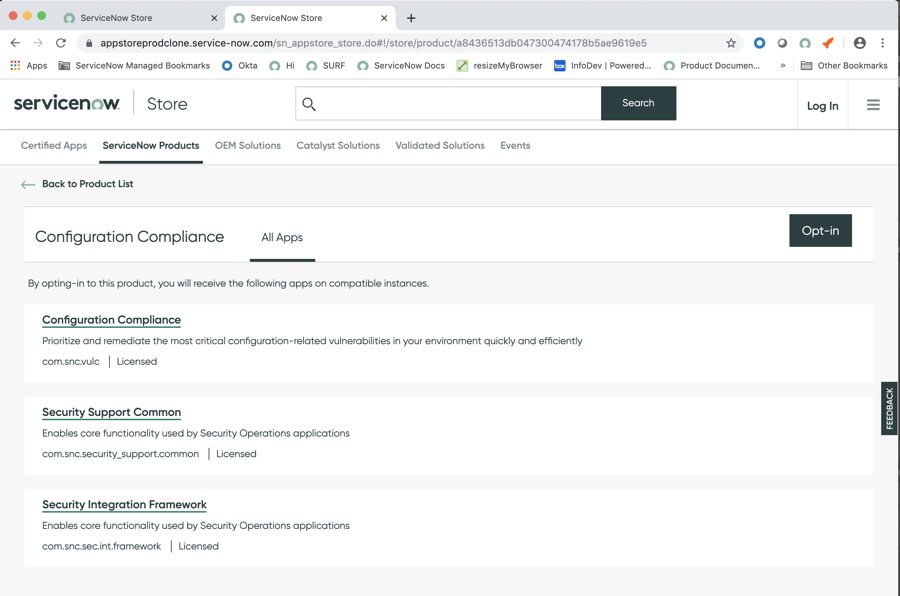Go back using browser back arrow

click(x=15, y=43)
